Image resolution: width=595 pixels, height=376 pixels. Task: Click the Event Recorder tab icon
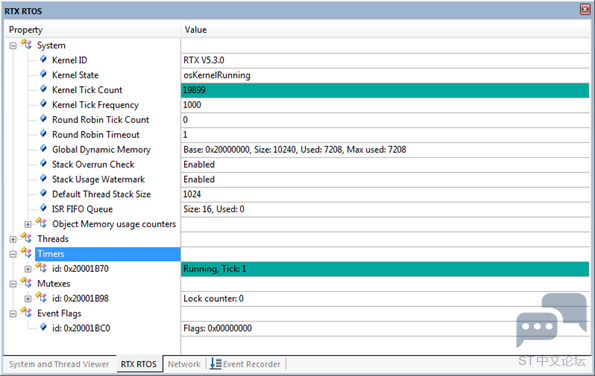216,363
